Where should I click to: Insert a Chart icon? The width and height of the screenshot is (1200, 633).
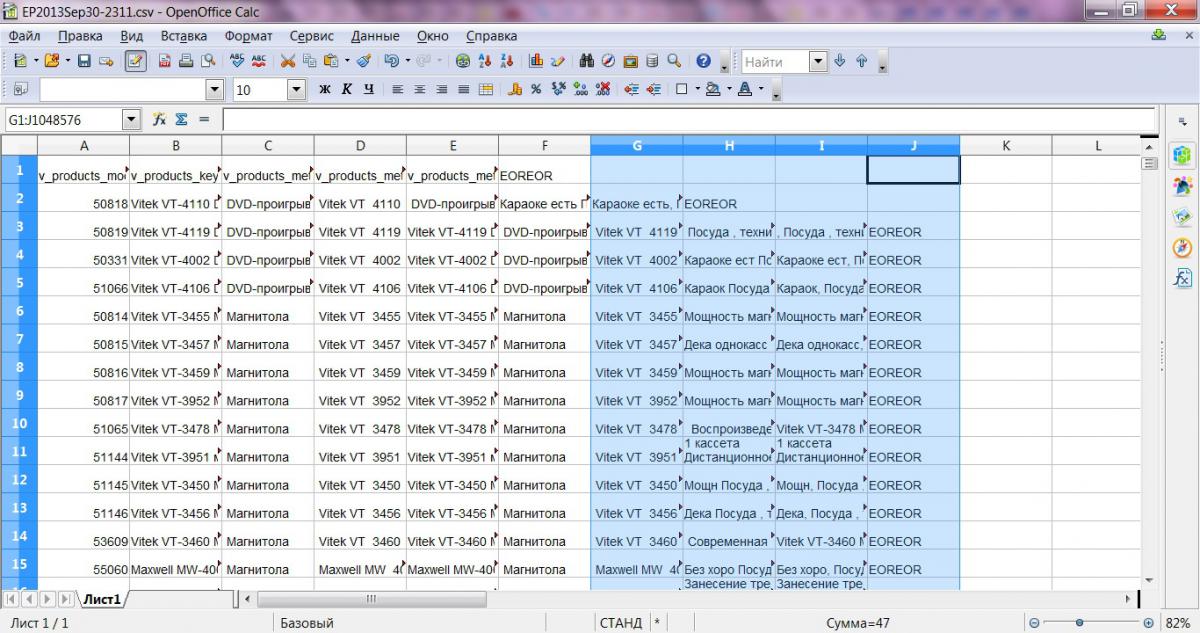(x=536, y=61)
